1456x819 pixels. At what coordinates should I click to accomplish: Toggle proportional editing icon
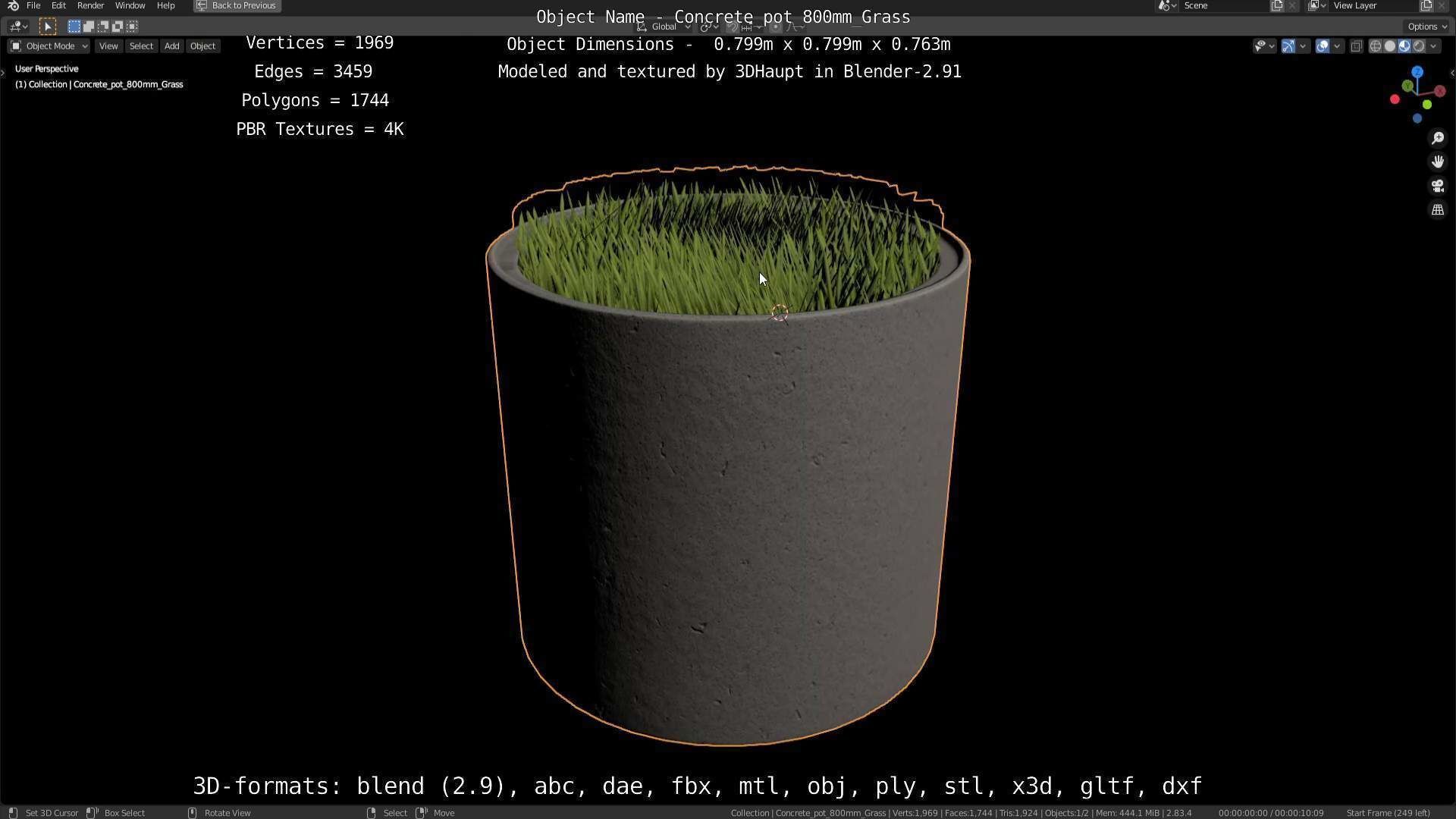tap(776, 27)
